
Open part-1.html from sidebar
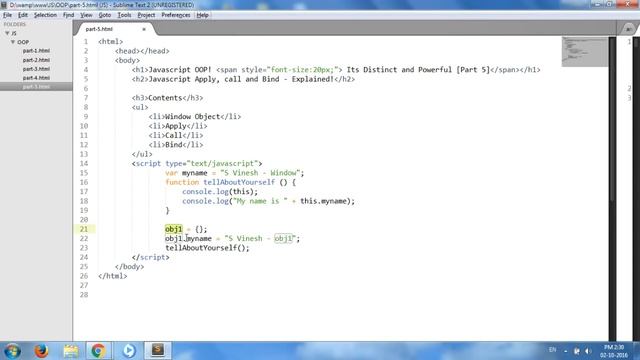point(36,51)
